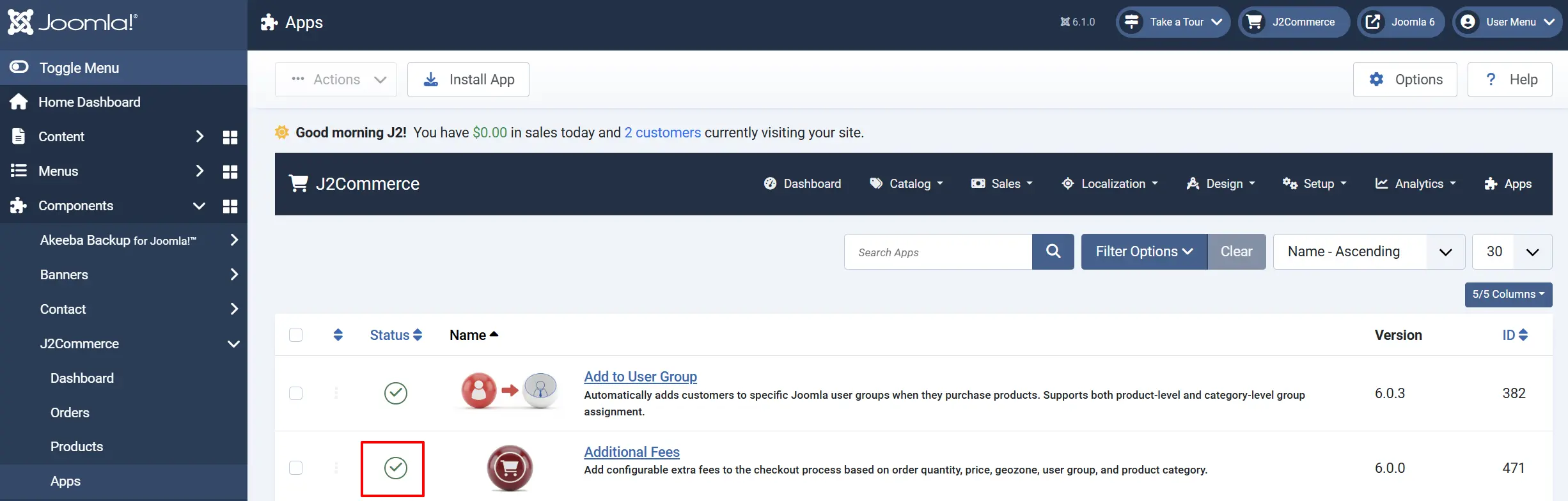
Task: Expand the Content menu chevron
Action: [200, 136]
